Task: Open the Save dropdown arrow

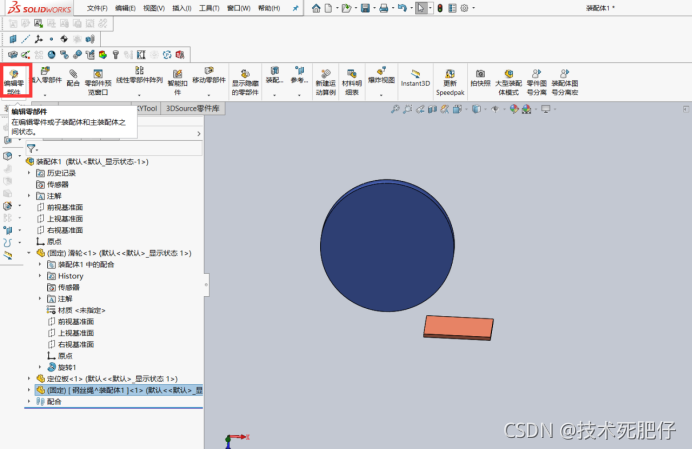Action: click(x=374, y=8)
